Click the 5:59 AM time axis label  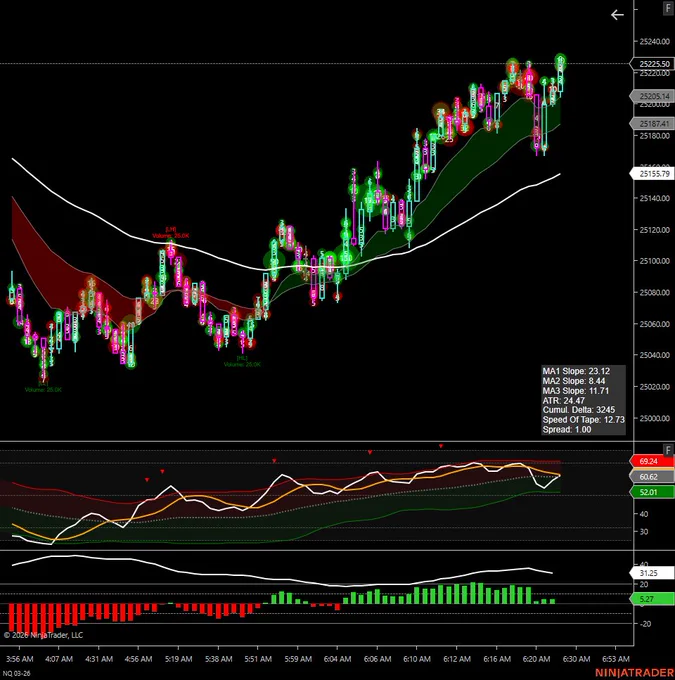[x=298, y=659]
